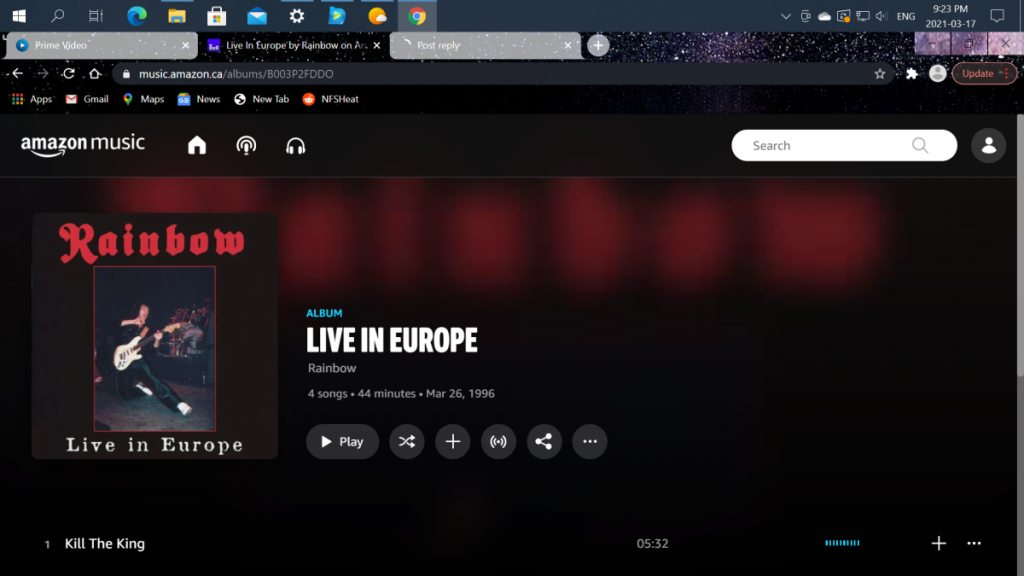
Task: Bookmark this page with the star
Action: tap(880, 74)
